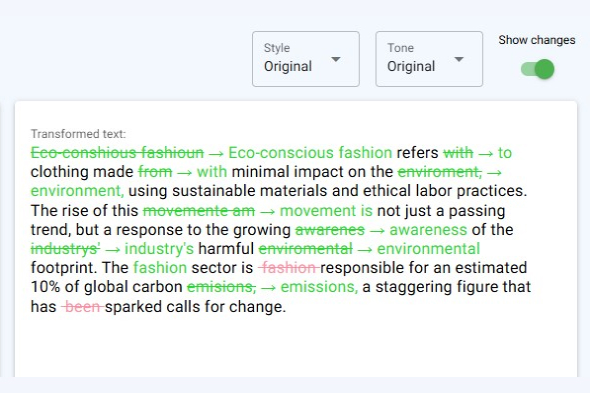Click the corrected phrase 'Eco-conscious fashion'

[310, 153]
